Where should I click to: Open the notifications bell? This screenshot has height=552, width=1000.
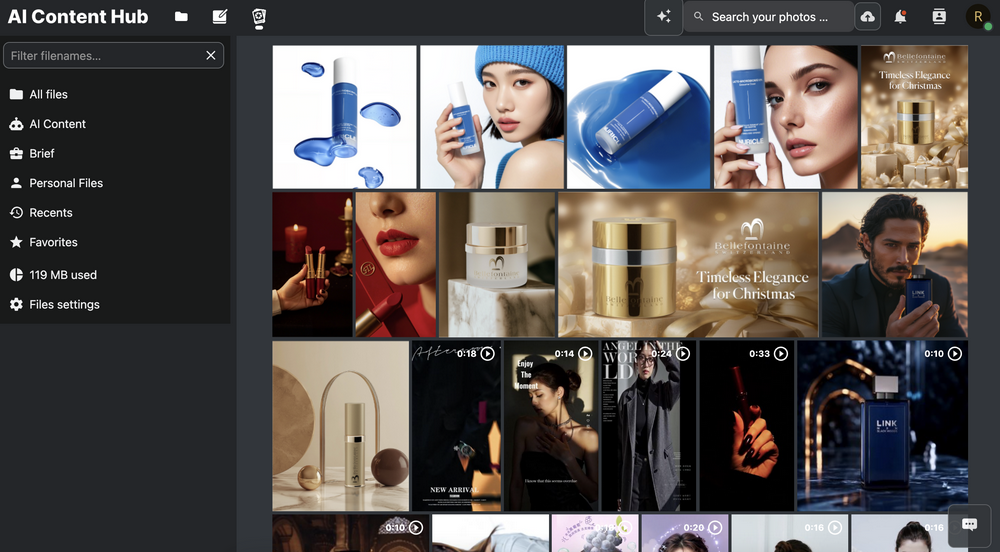[x=900, y=17]
